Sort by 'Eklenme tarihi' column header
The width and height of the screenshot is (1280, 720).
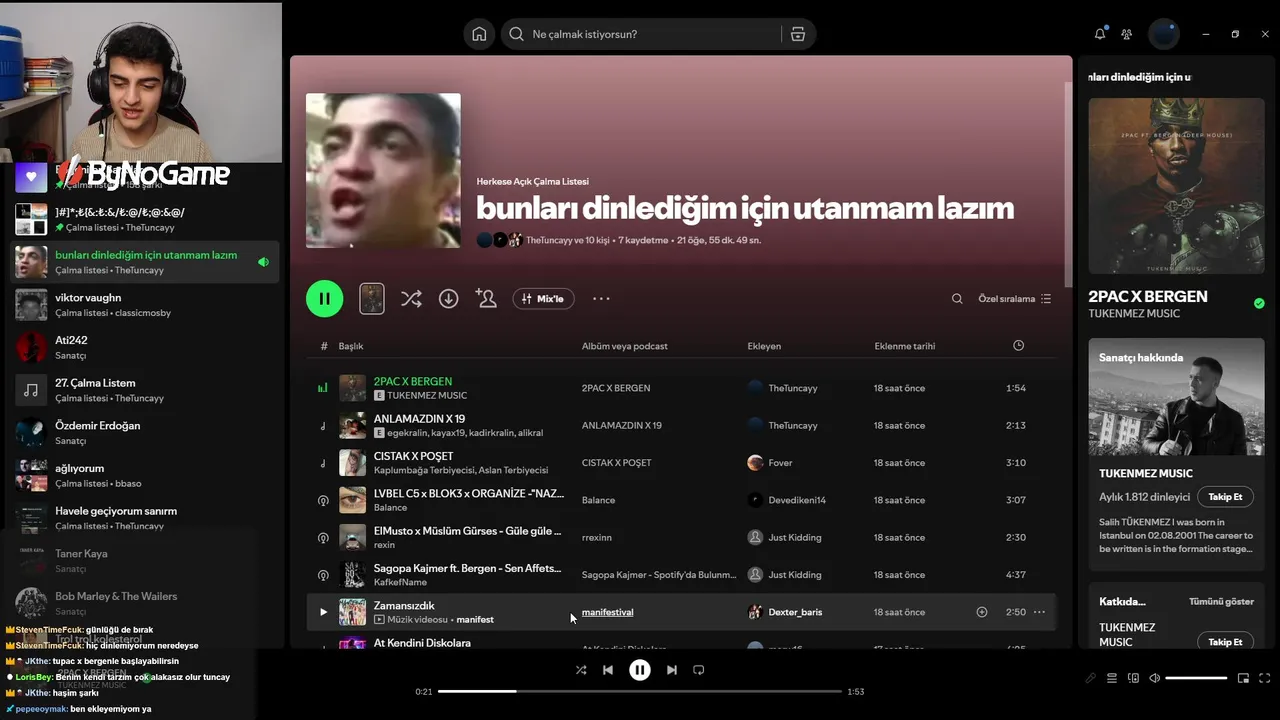tap(905, 346)
